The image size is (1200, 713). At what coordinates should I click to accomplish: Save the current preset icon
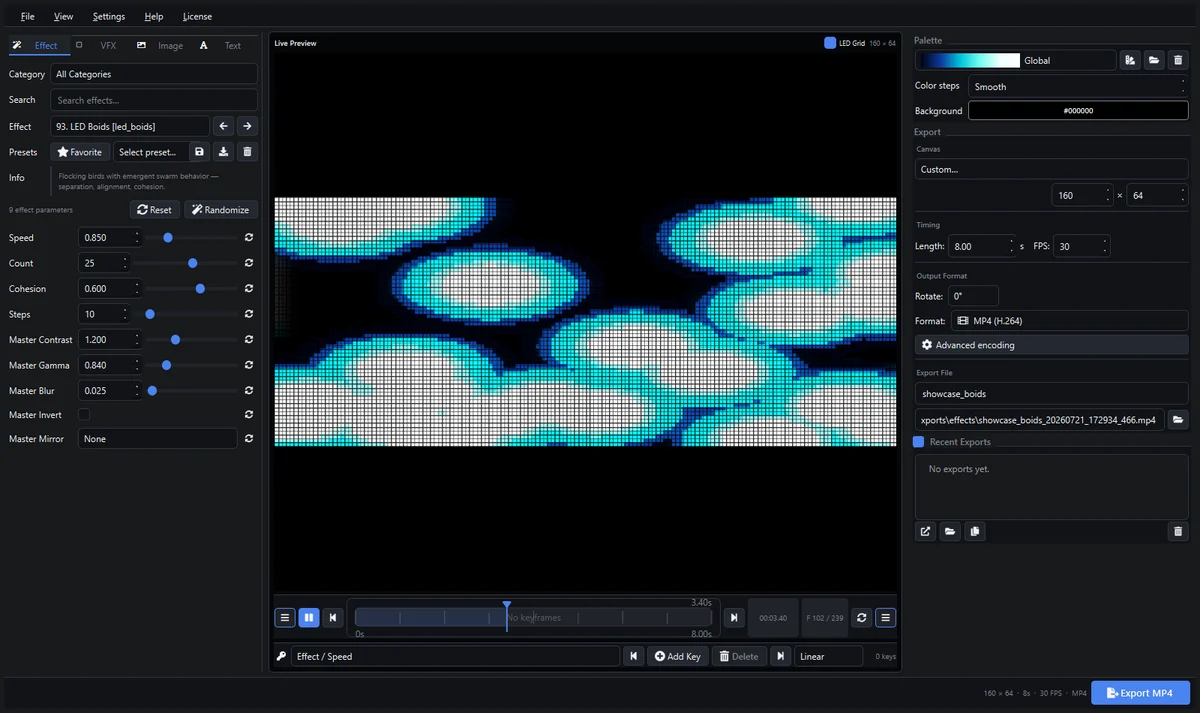(x=199, y=152)
